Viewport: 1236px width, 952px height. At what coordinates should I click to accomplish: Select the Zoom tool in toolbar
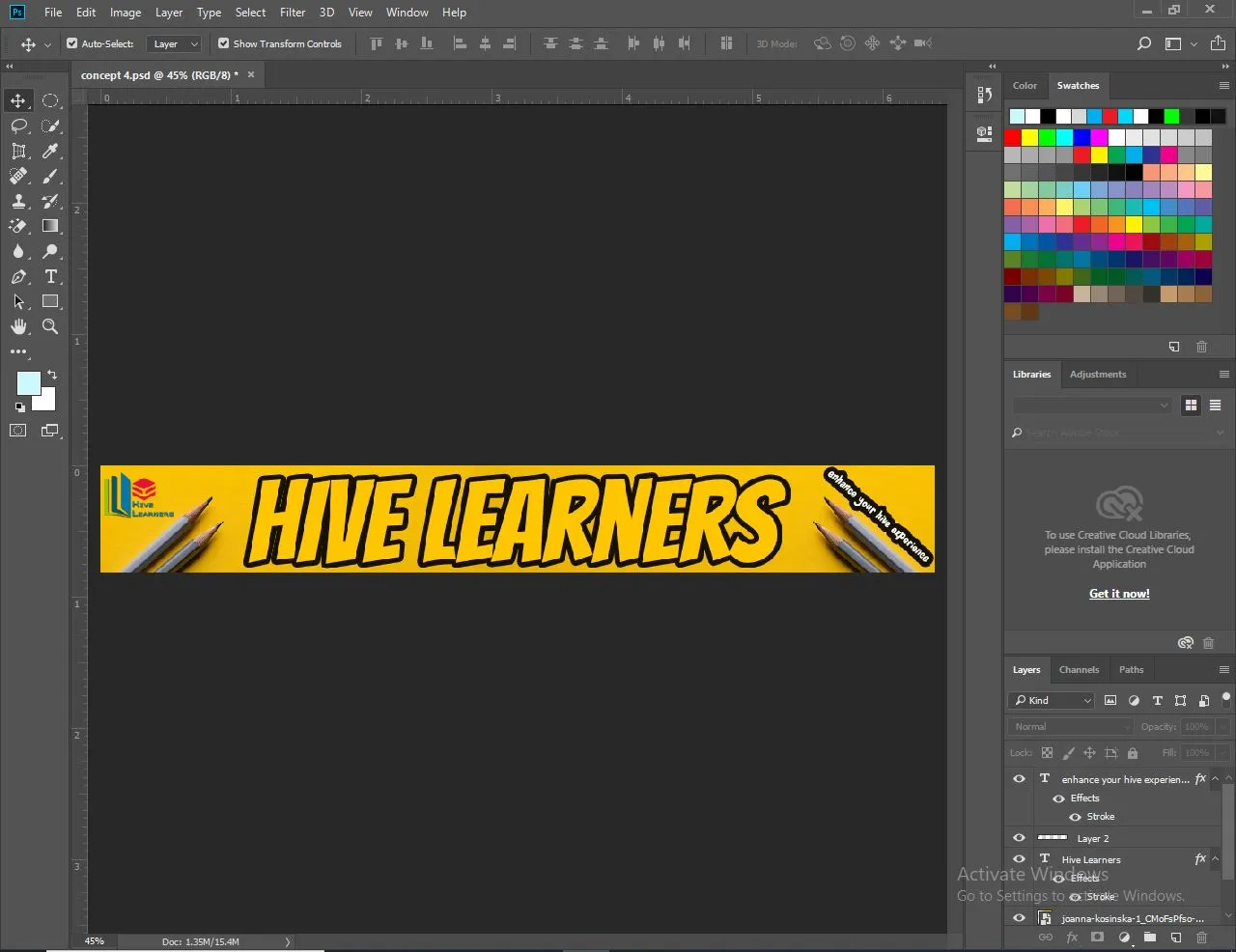click(50, 327)
